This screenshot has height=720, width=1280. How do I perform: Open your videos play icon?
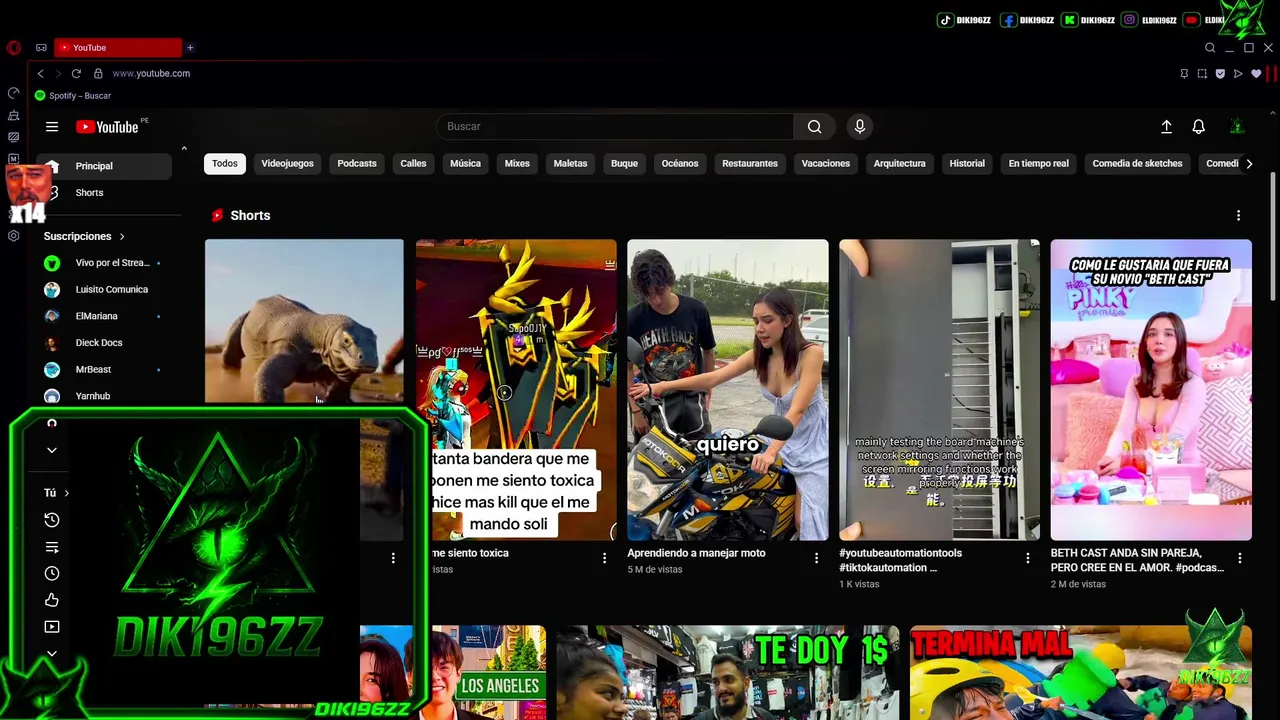tap(52, 627)
